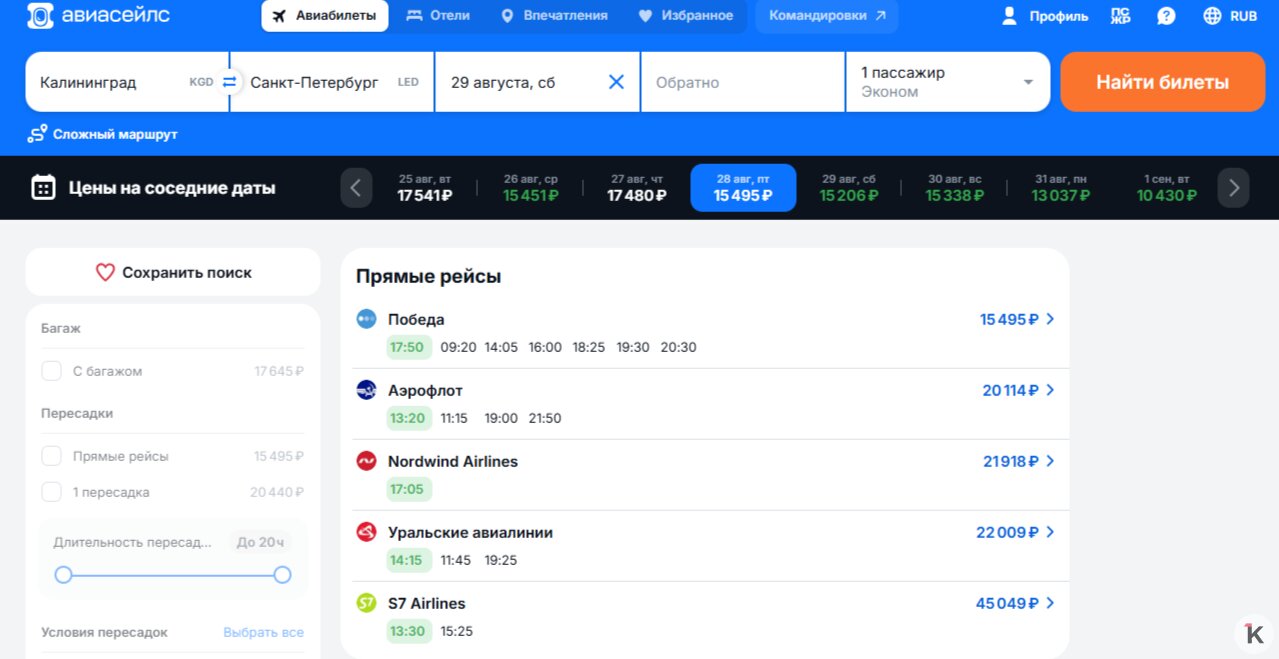Click the Калининград origin field

coord(127,82)
